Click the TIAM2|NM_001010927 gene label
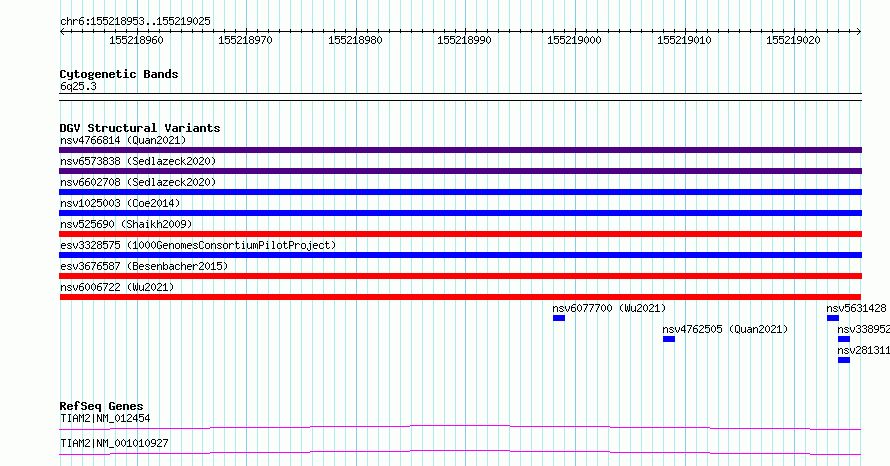 click(114, 443)
